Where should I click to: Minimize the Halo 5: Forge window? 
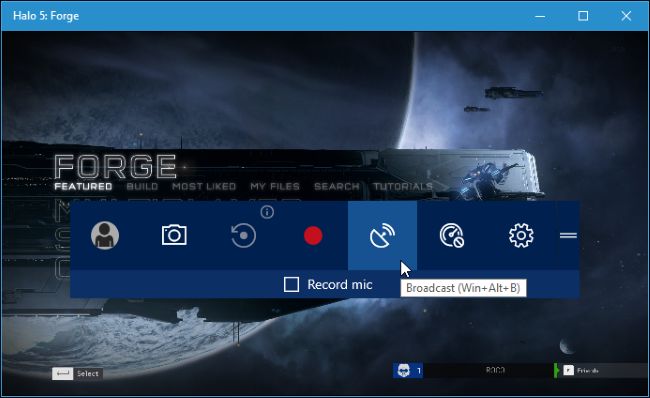point(540,16)
